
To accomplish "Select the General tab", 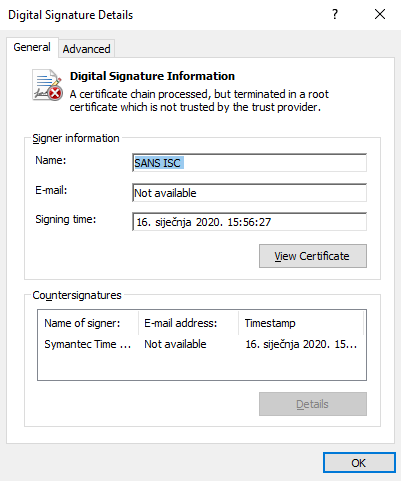I will click(x=32, y=47).
